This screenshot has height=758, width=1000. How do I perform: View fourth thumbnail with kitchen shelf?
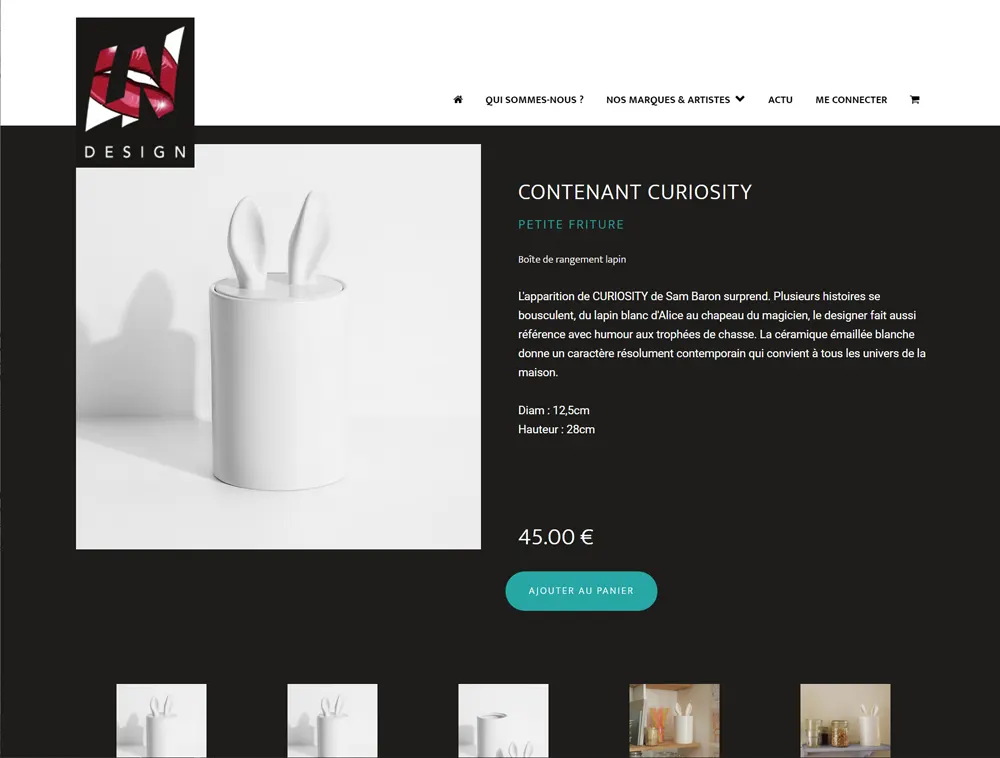point(674,721)
